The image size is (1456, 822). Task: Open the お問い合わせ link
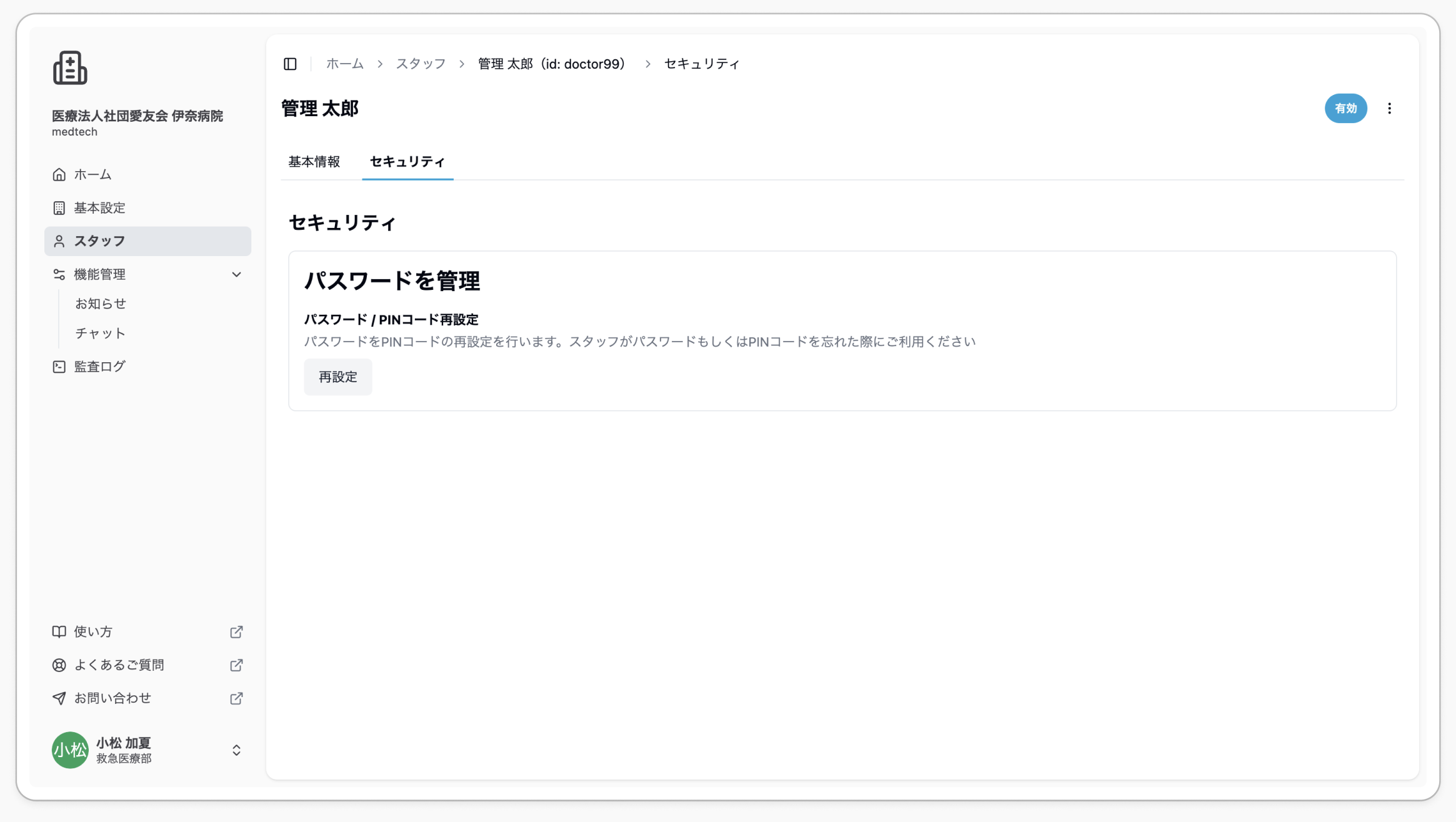point(147,698)
